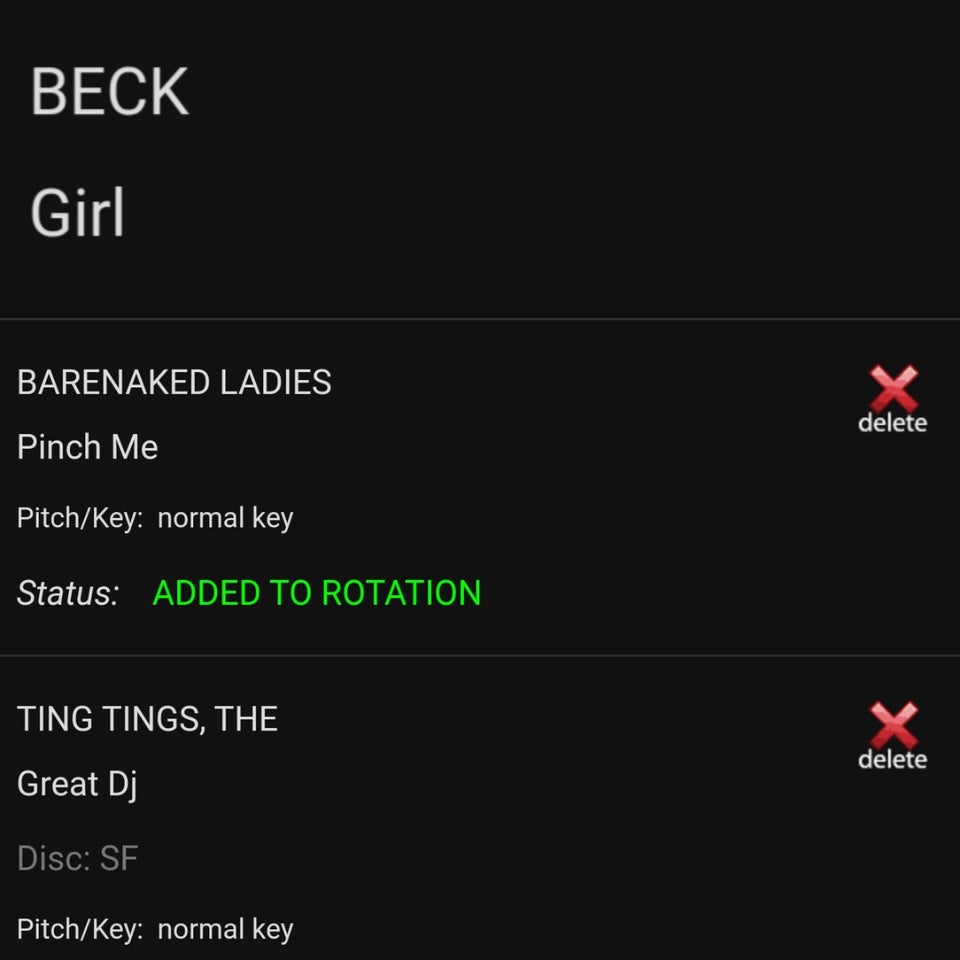
Task: Tap the song title Girl
Action: (78, 213)
